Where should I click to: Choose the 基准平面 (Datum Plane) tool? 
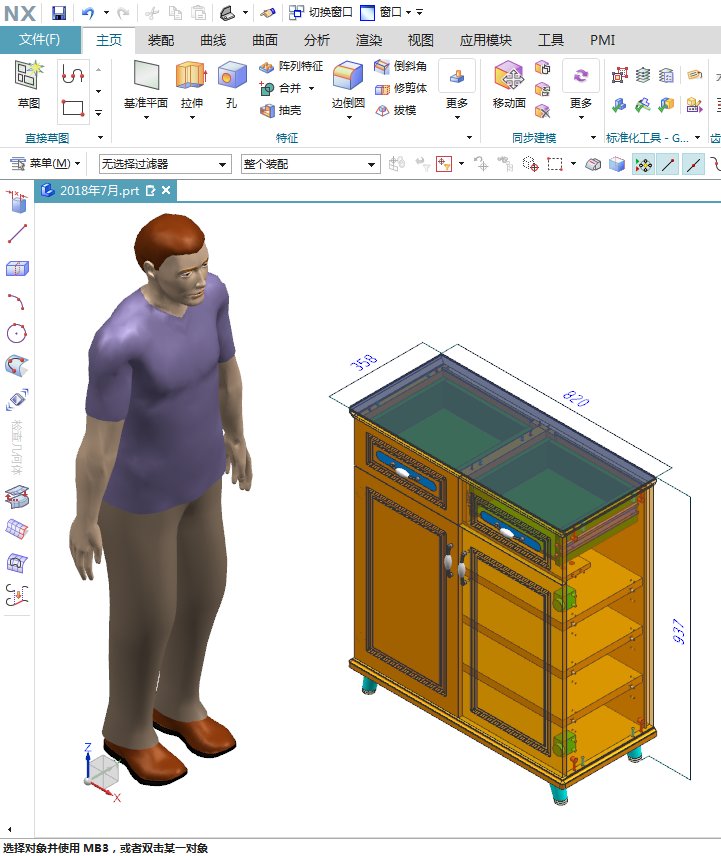[x=146, y=77]
